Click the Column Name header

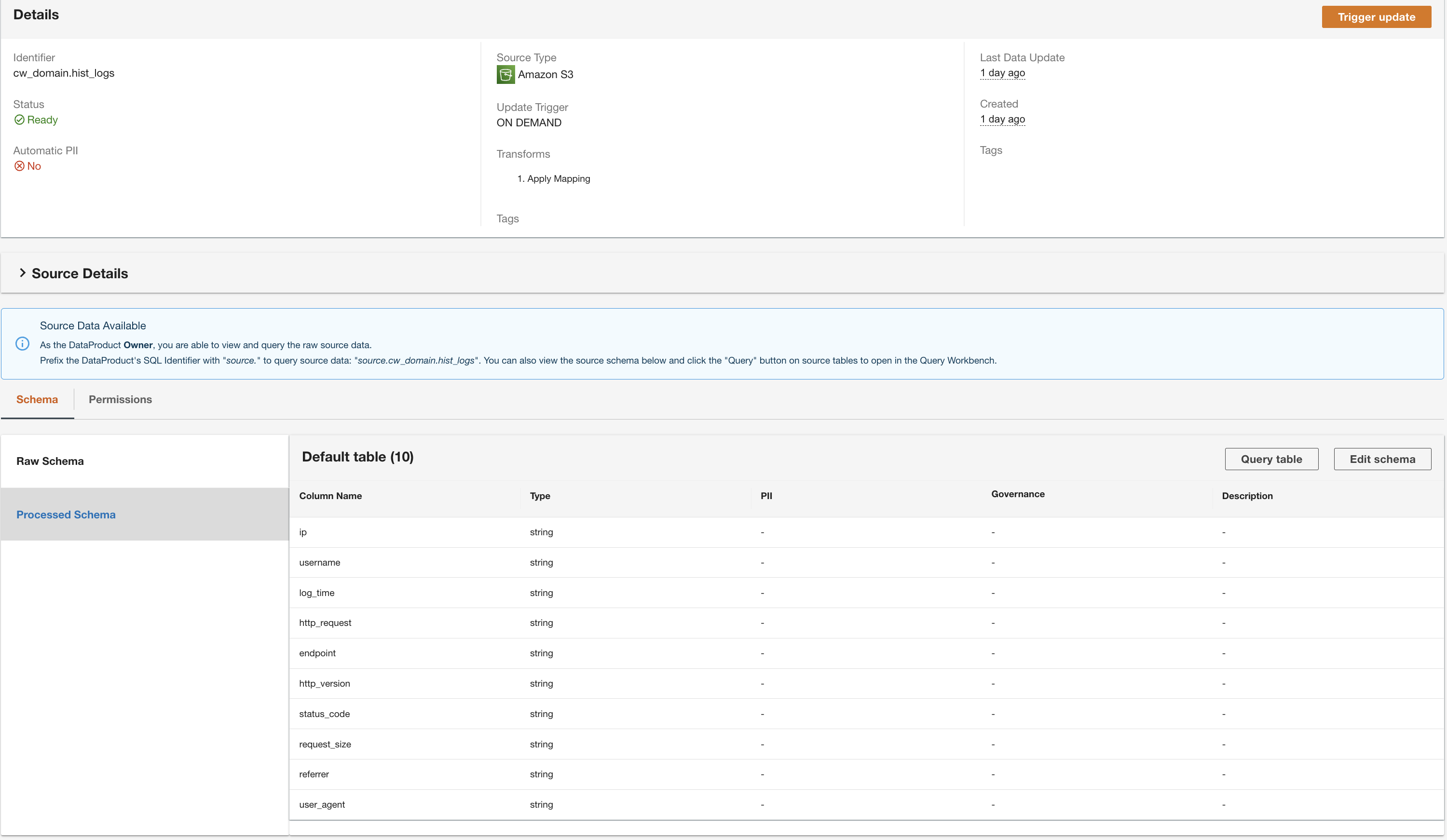330,496
